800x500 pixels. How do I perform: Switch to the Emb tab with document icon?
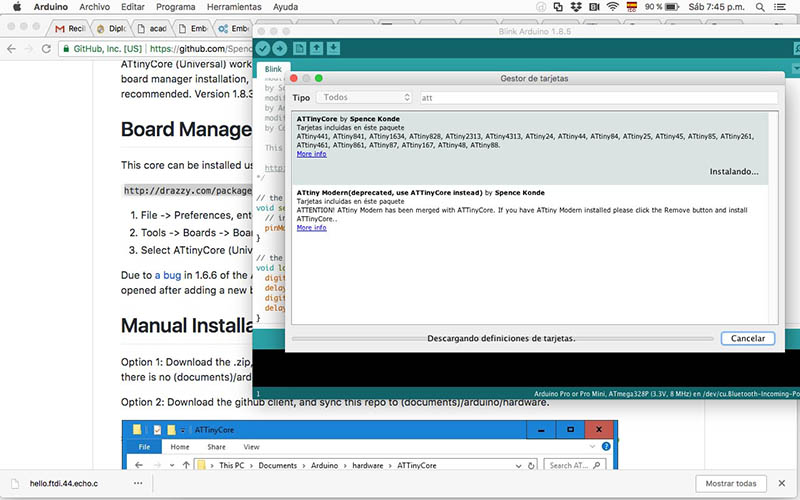click(193, 29)
